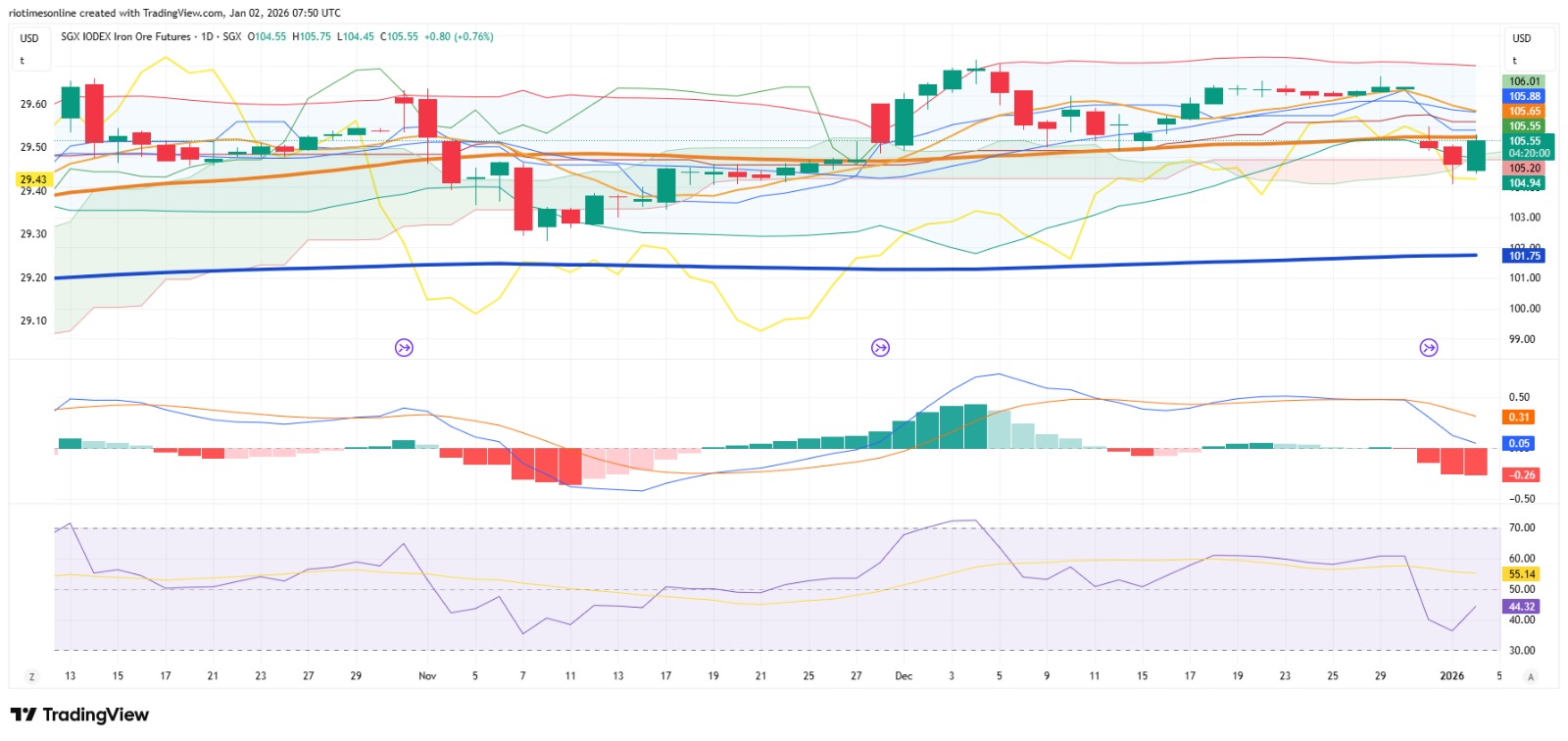Click the 29.60 left-axis value

tap(33, 104)
